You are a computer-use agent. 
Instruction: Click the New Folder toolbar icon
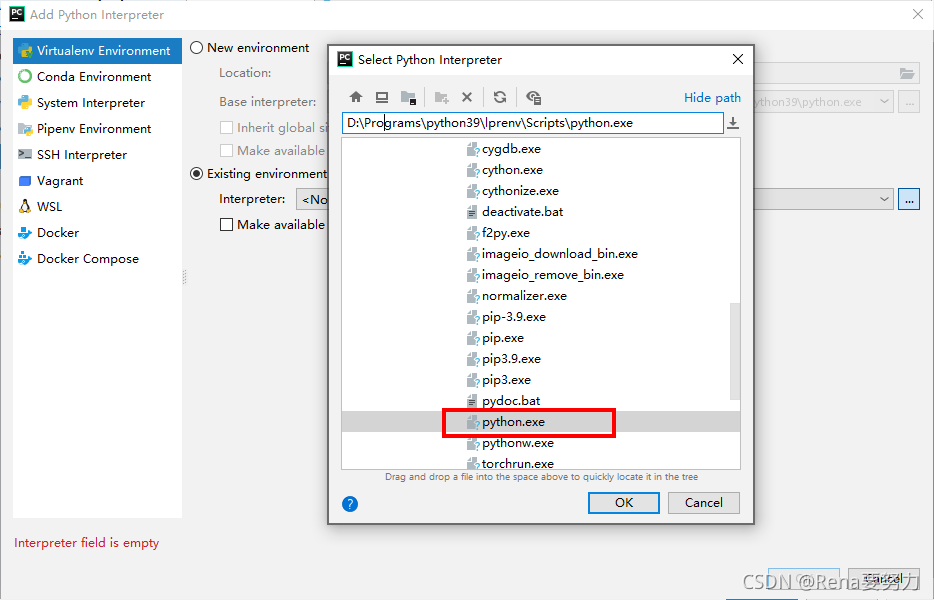tap(441, 97)
